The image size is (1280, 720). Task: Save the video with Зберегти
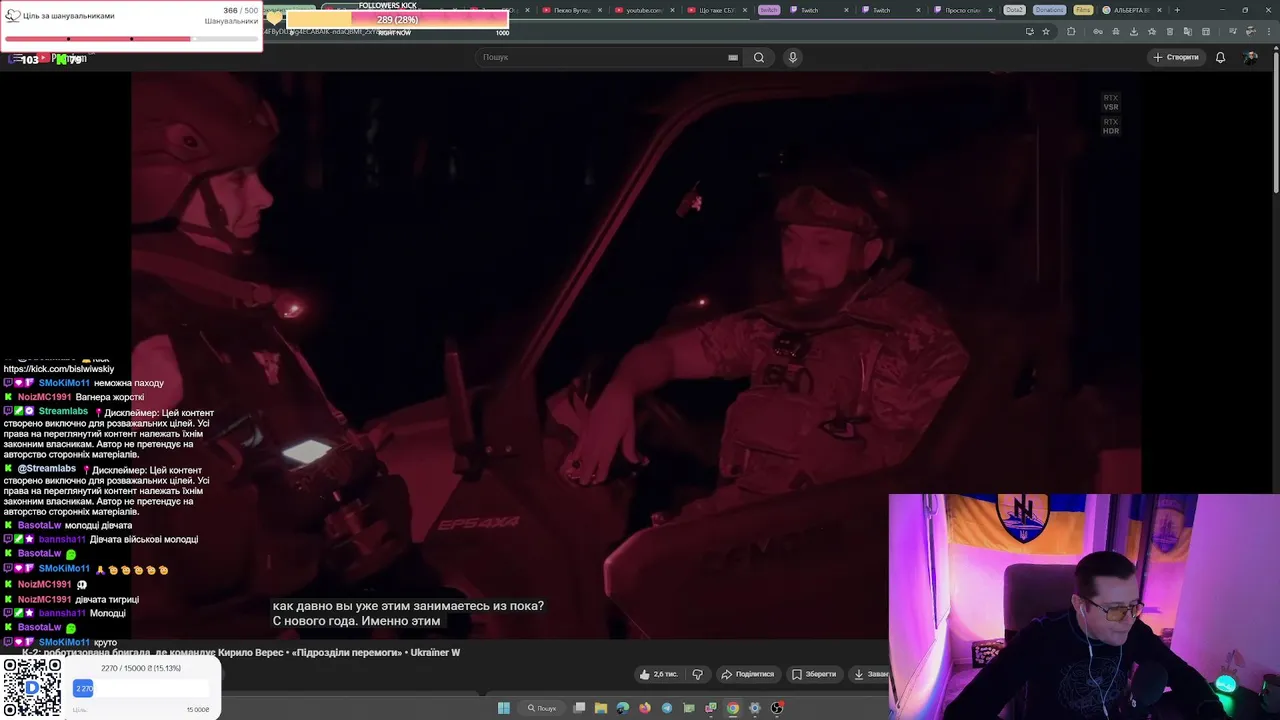(813, 674)
